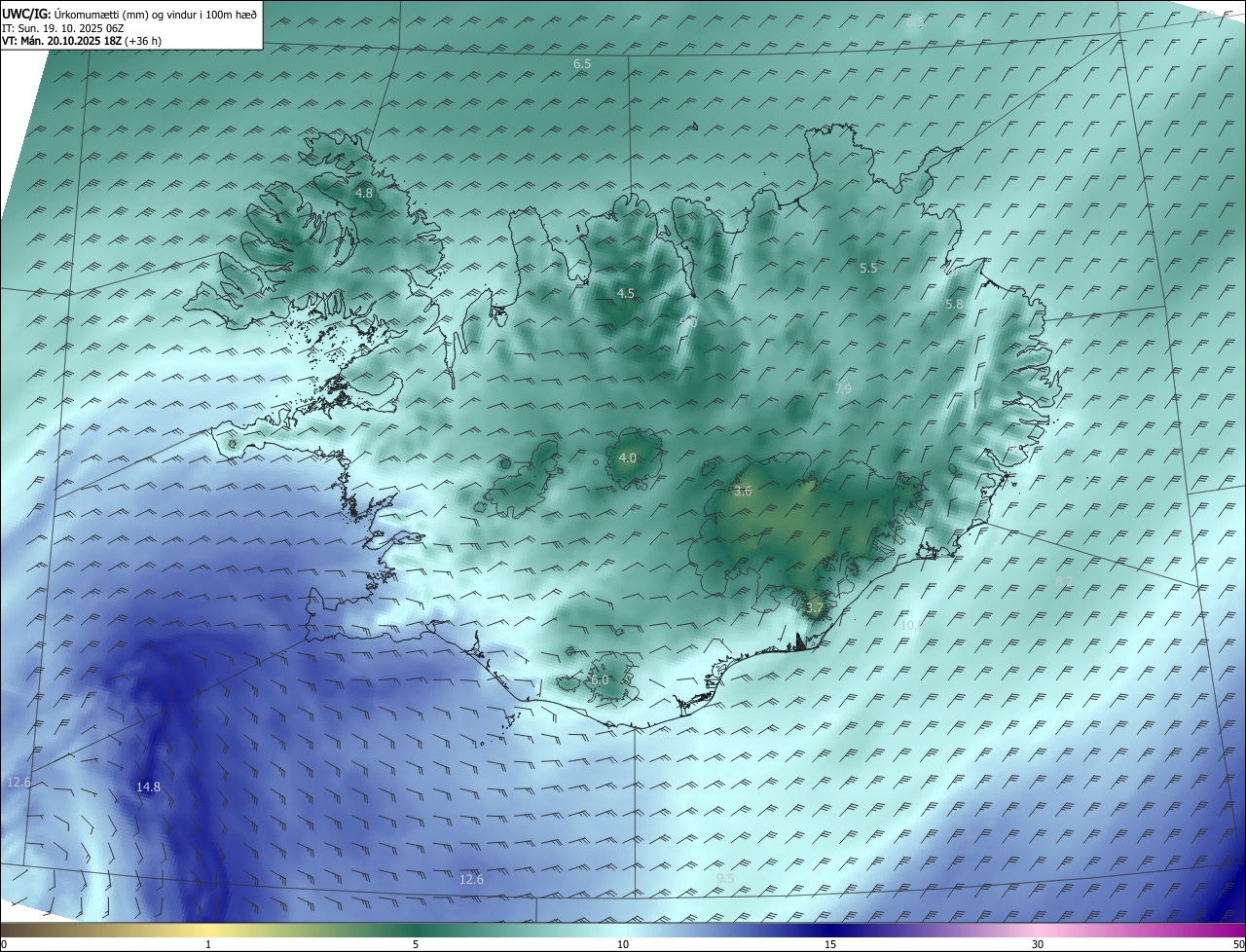Click the 5.5 value in northeast Iceland
The width and height of the screenshot is (1246, 952).
[x=868, y=268]
